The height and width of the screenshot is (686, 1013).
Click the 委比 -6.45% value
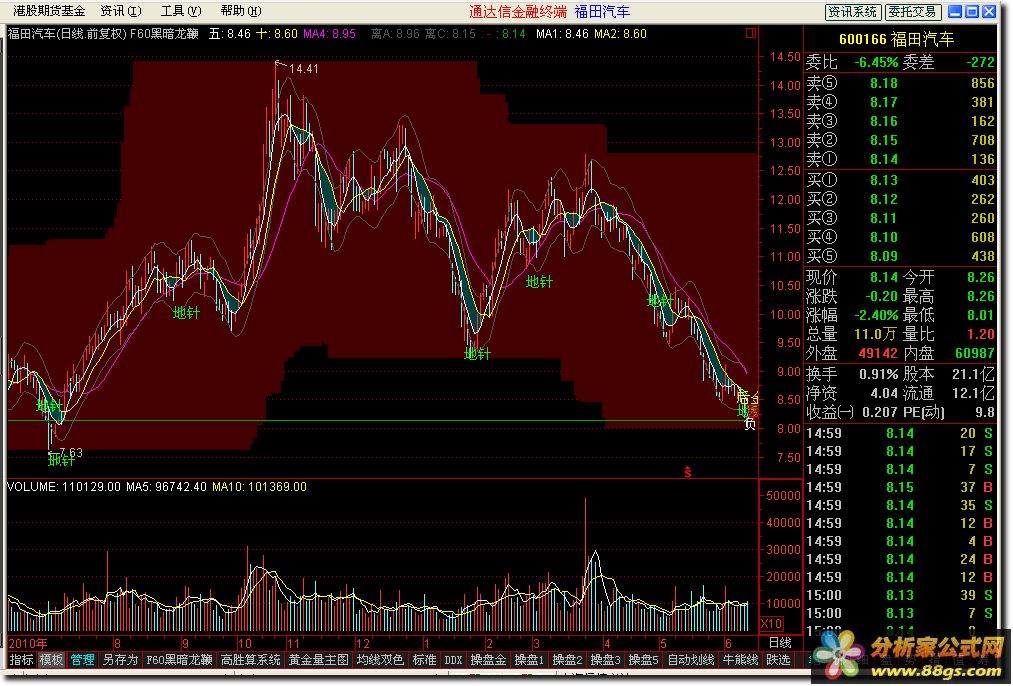point(876,63)
